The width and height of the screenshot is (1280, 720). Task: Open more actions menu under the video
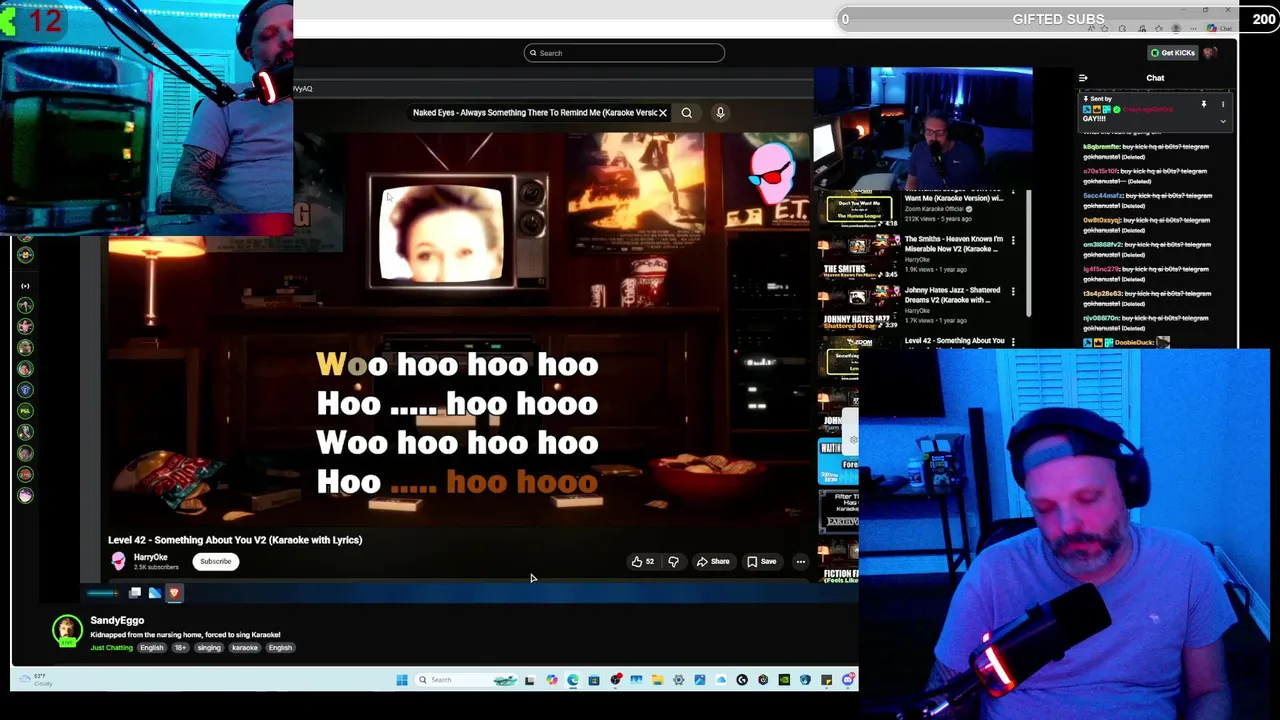800,562
